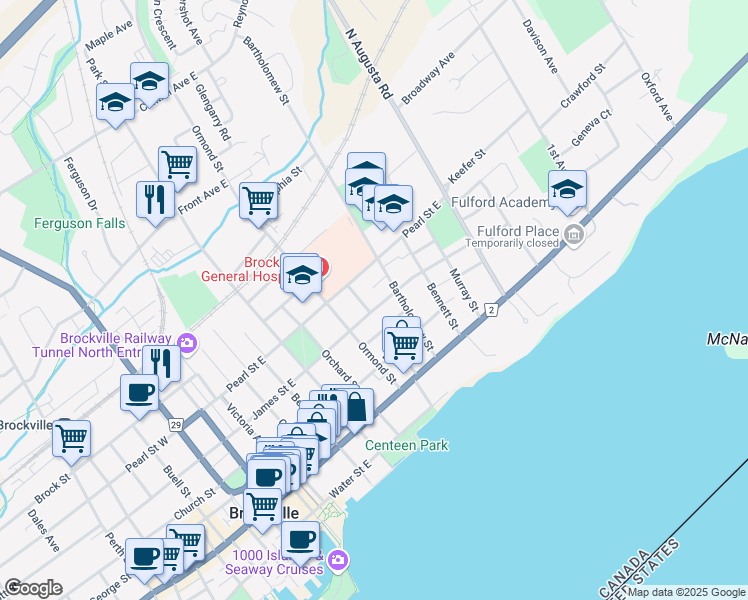Click the Crawford St street label
This screenshot has width=748, height=600.
[583, 86]
